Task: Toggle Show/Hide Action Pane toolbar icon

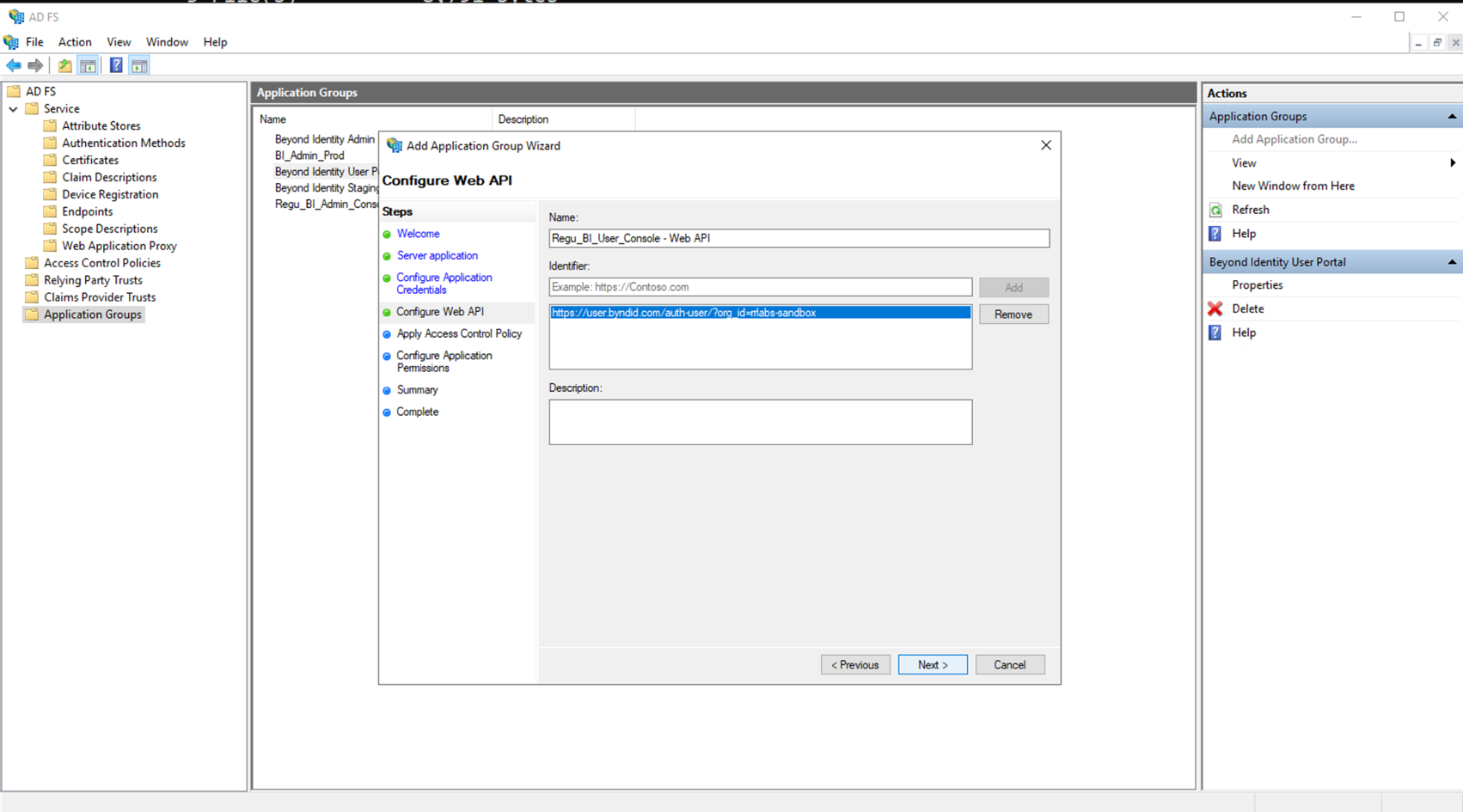Action: pyautogui.click(x=139, y=65)
